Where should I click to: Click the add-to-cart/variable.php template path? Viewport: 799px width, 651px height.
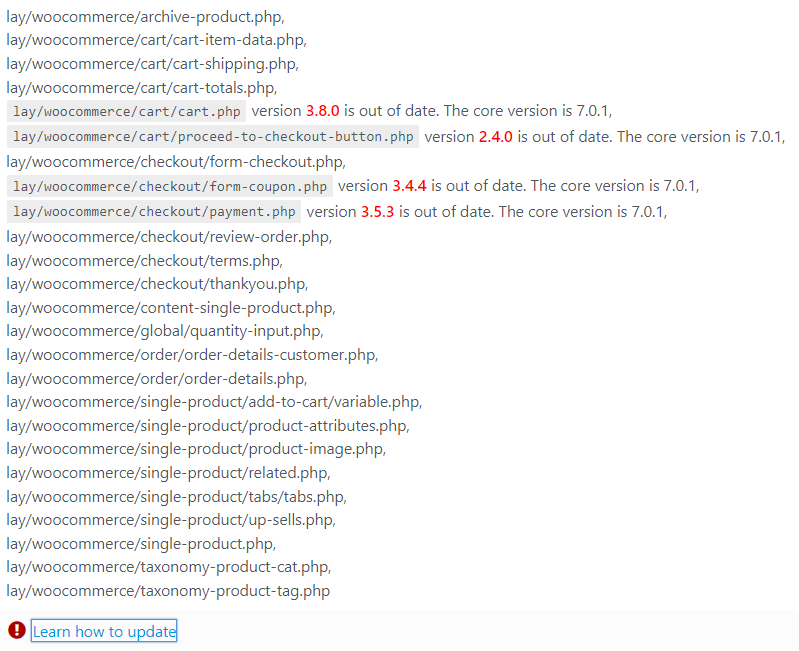click(x=214, y=402)
